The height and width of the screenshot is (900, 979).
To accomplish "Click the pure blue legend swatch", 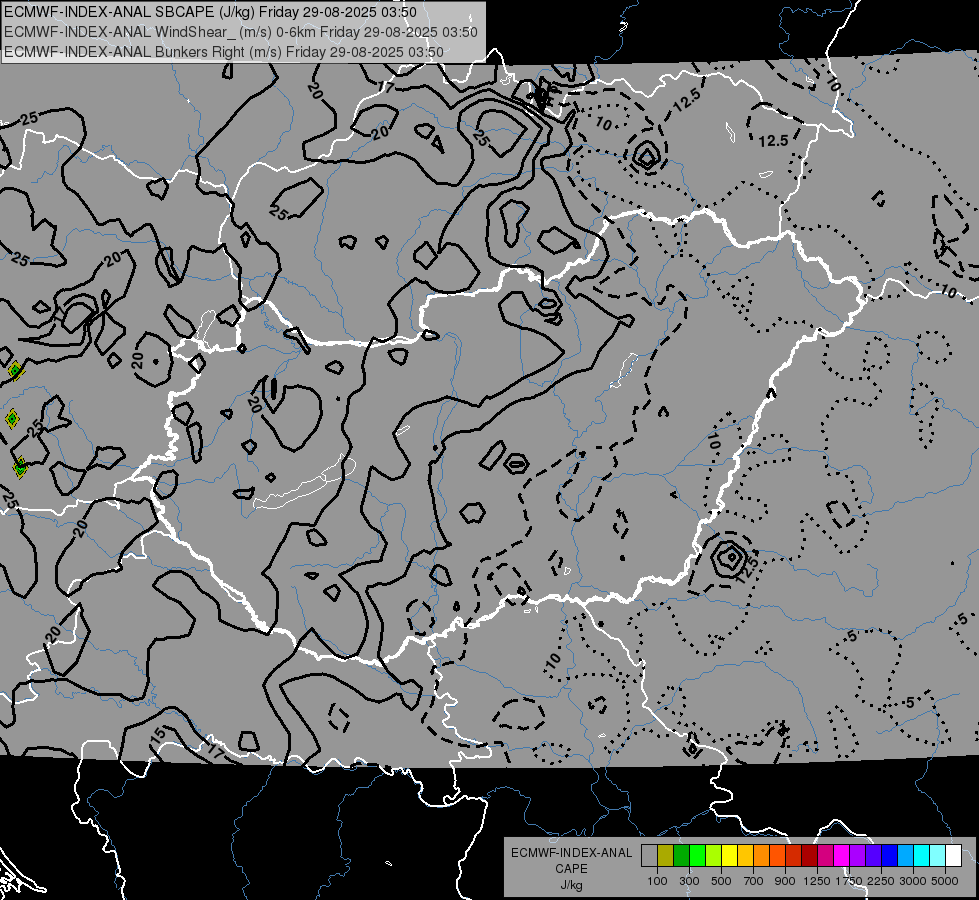I will click(x=889, y=855).
